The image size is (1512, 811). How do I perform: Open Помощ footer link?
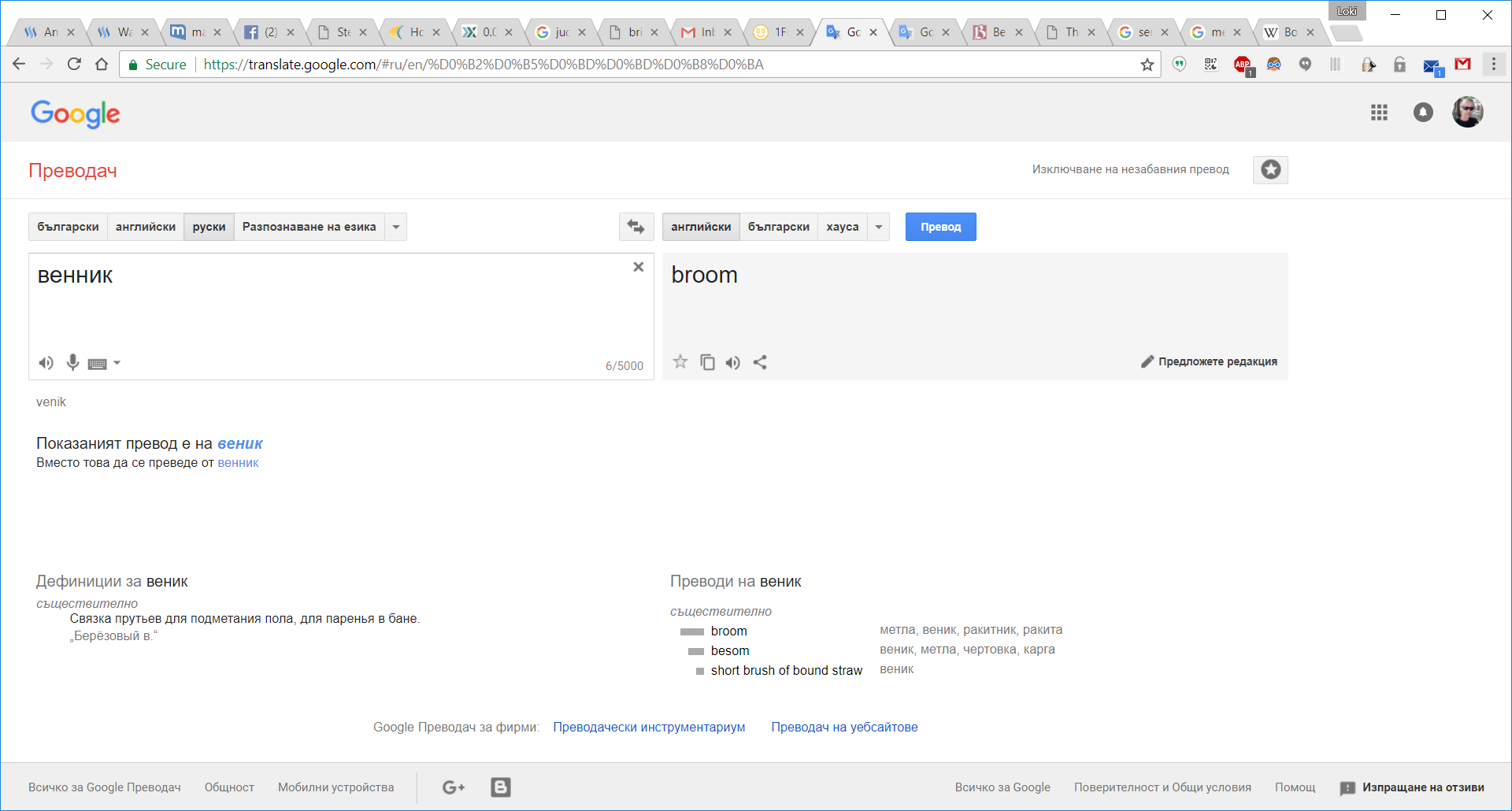[1295, 787]
